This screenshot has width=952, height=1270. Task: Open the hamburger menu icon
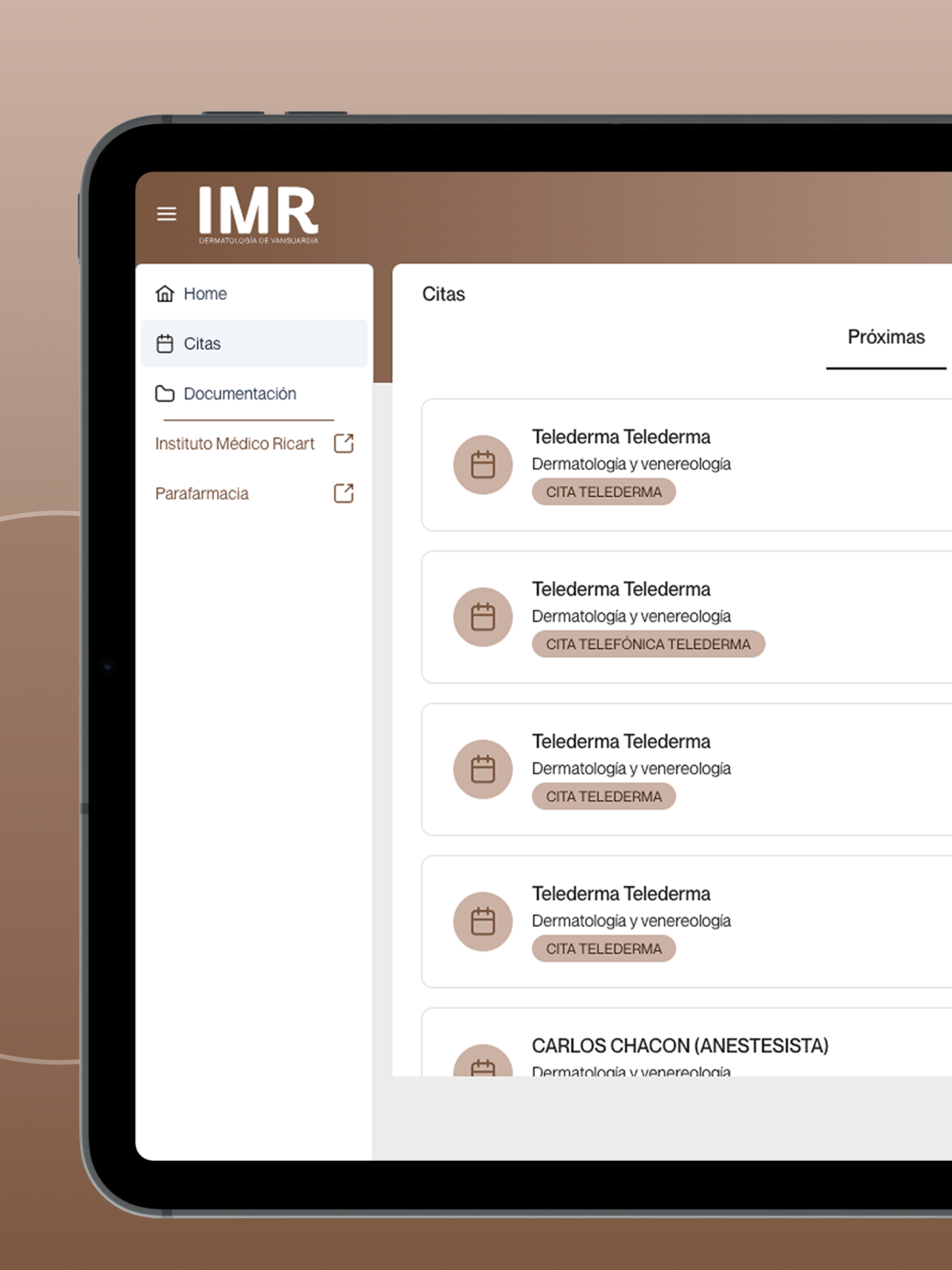pos(166,213)
